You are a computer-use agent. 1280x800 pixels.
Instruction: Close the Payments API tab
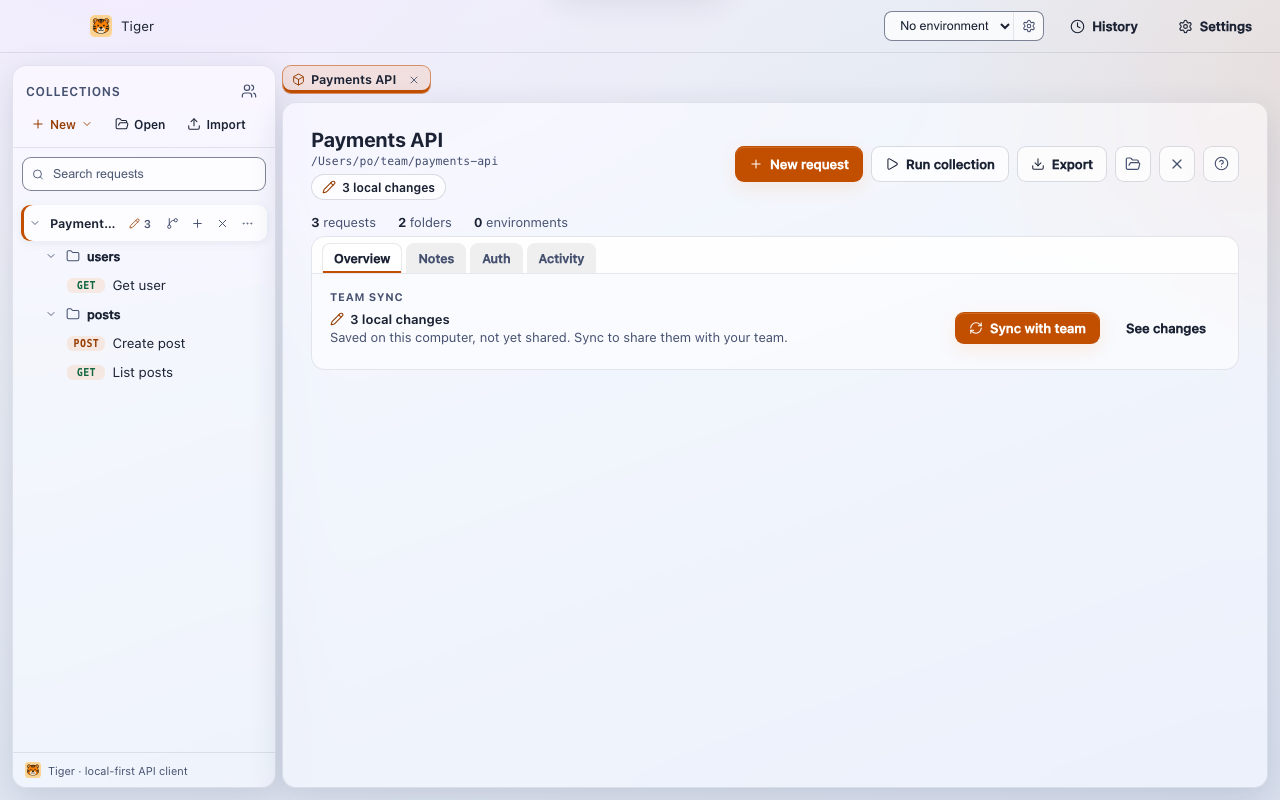(414, 80)
